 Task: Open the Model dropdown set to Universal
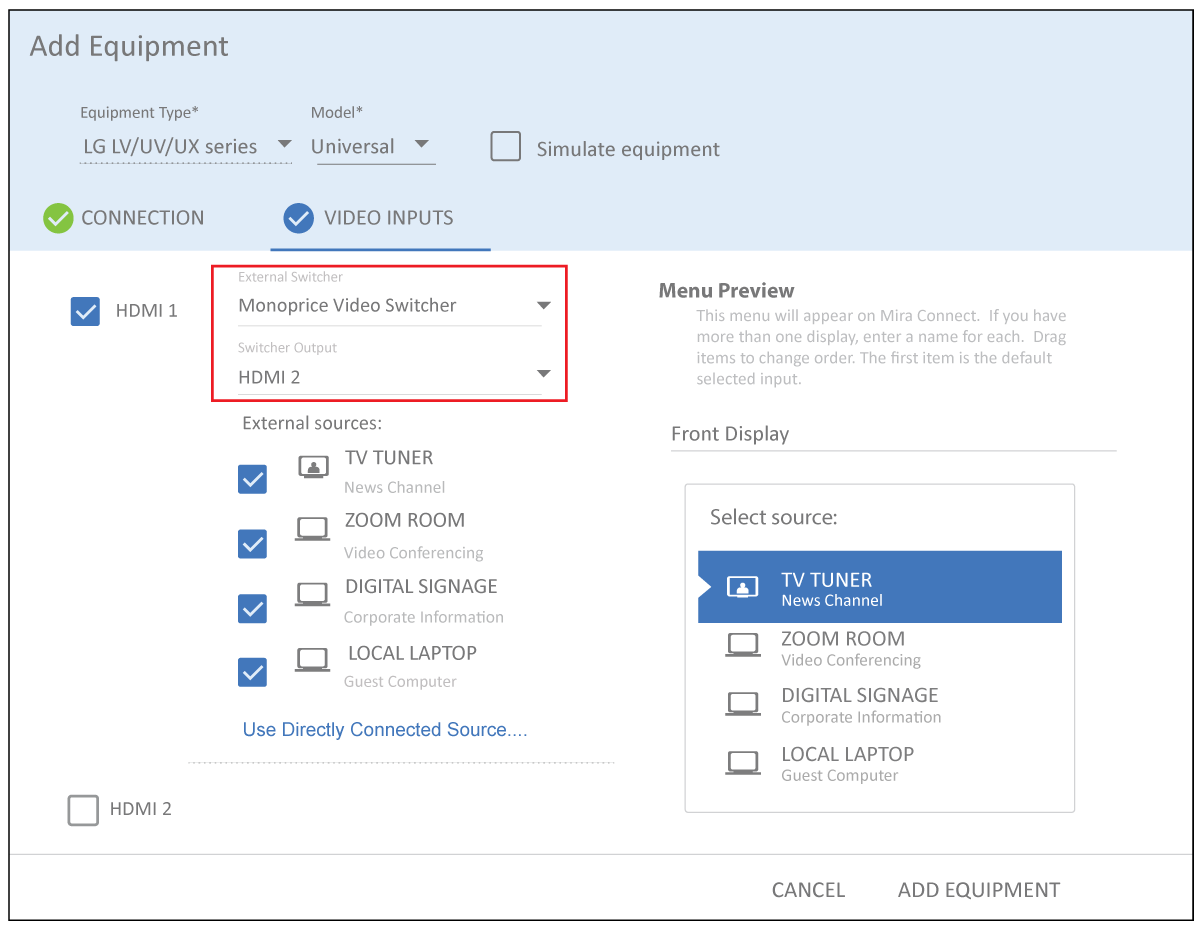(x=372, y=146)
